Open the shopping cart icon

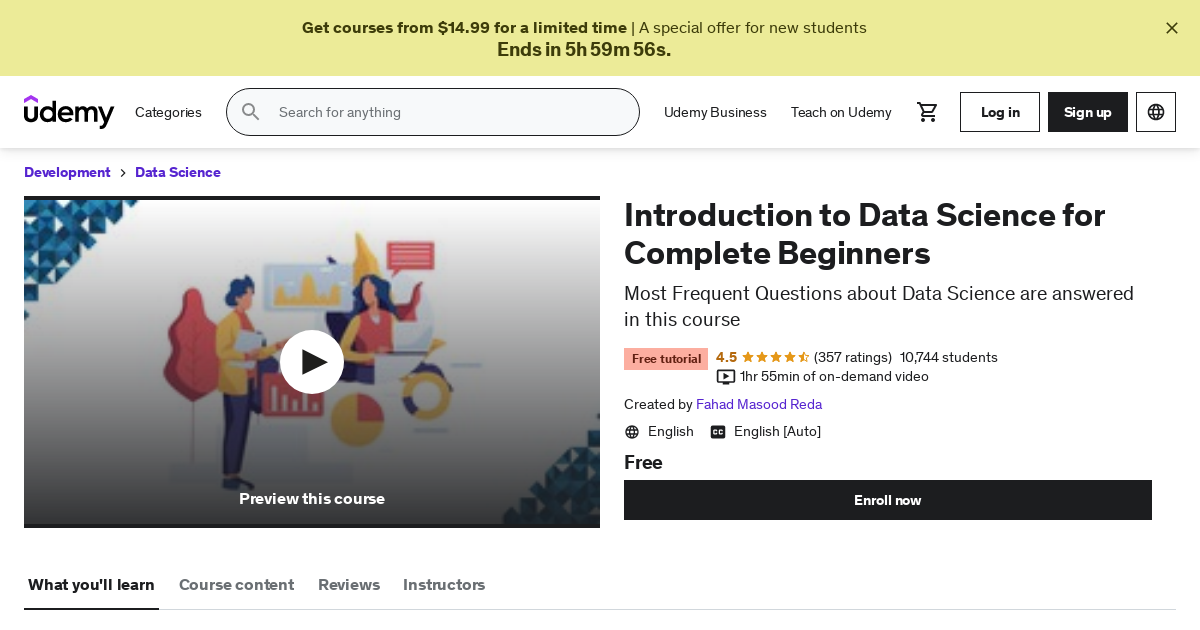[x=928, y=112]
